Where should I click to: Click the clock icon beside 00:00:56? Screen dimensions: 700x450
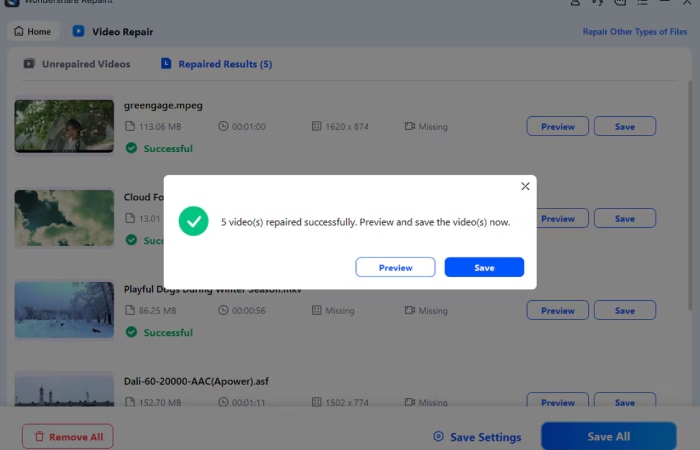pyautogui.click(x=223, y=310)
